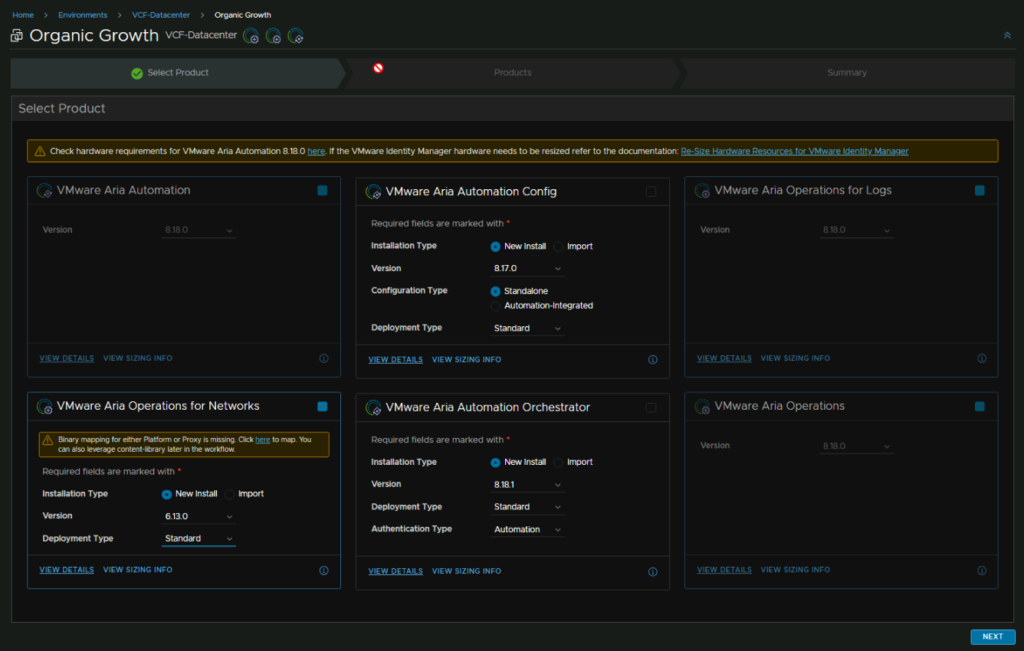Open info icon on Aria Operations for Networks card

click(324, 571)
